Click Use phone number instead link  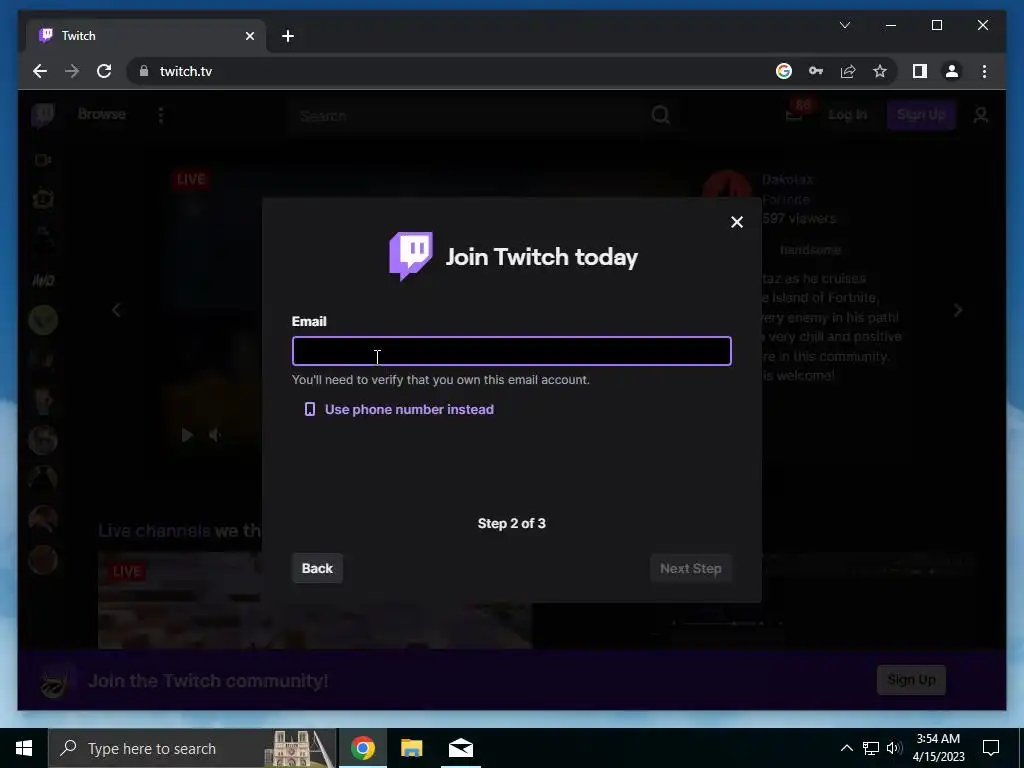pyautogui.click(x=409, y=409)
